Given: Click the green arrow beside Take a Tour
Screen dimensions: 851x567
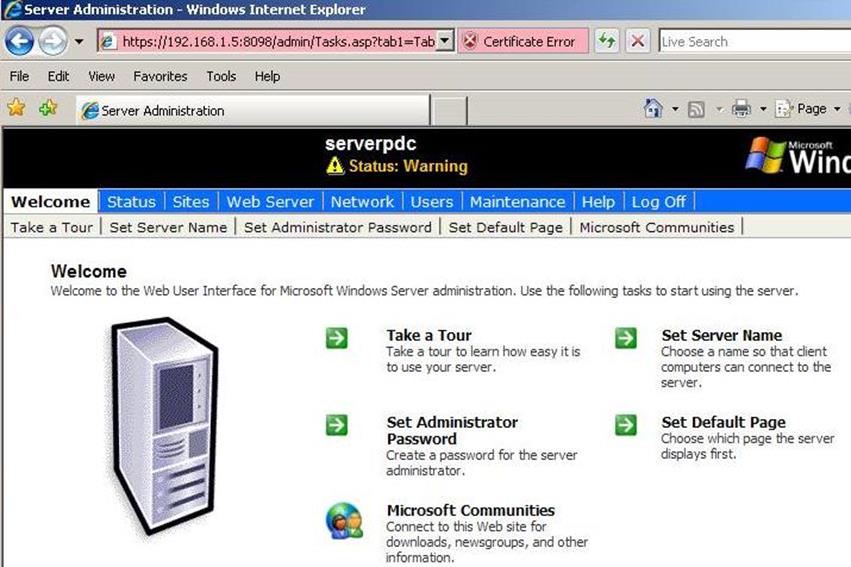Looking at the screenshot, I should coord(336,338).
